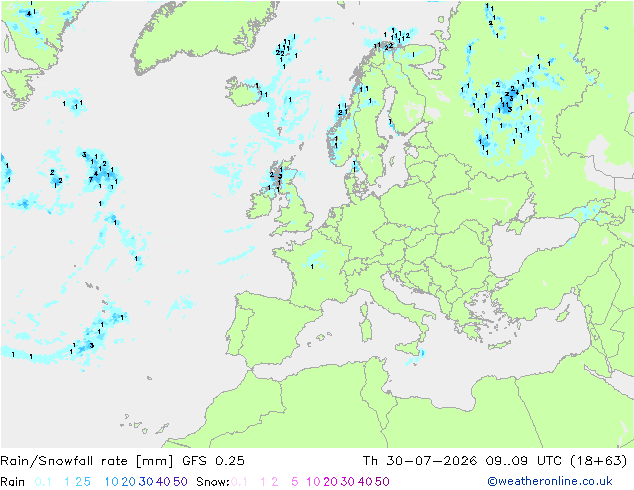This screenshot has height=490, width=634.
Task: Pick the rain legend 0.1 color value
Action: 43,482
